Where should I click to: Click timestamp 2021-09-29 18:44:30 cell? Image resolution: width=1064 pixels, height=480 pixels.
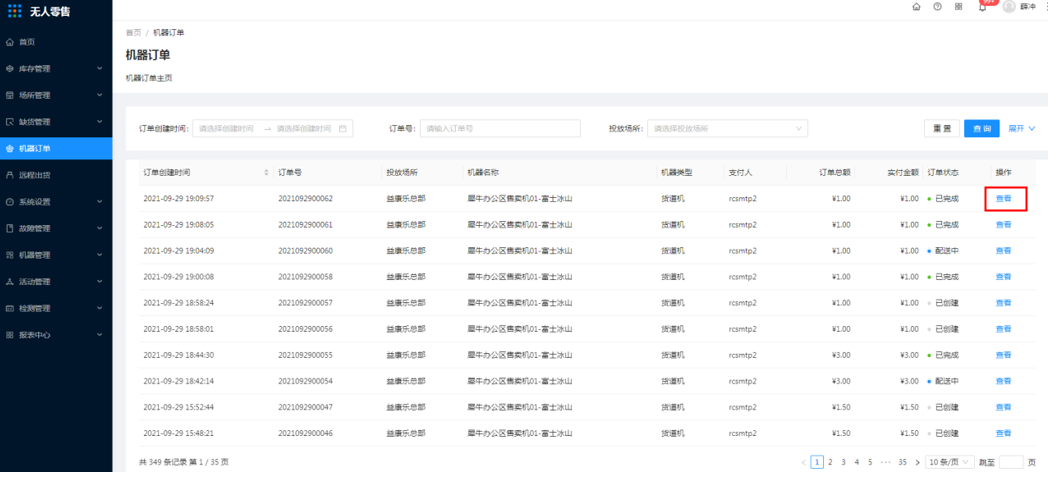[x=178, y=355]
